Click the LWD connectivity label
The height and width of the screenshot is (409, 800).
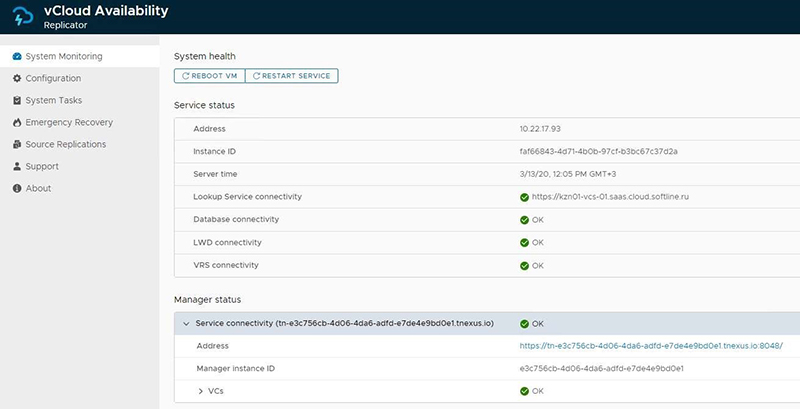tap(227, 242)
